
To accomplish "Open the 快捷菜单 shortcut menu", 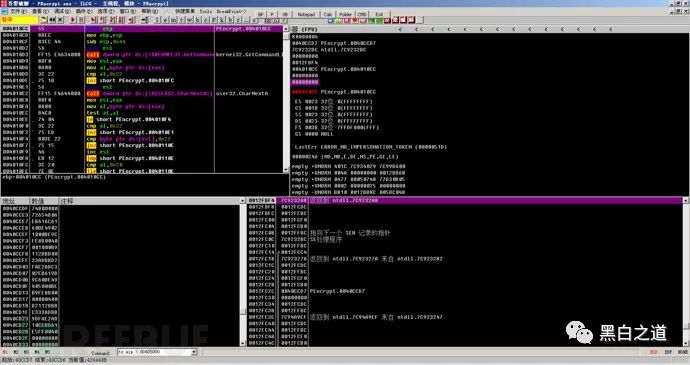I will [185, 11].
